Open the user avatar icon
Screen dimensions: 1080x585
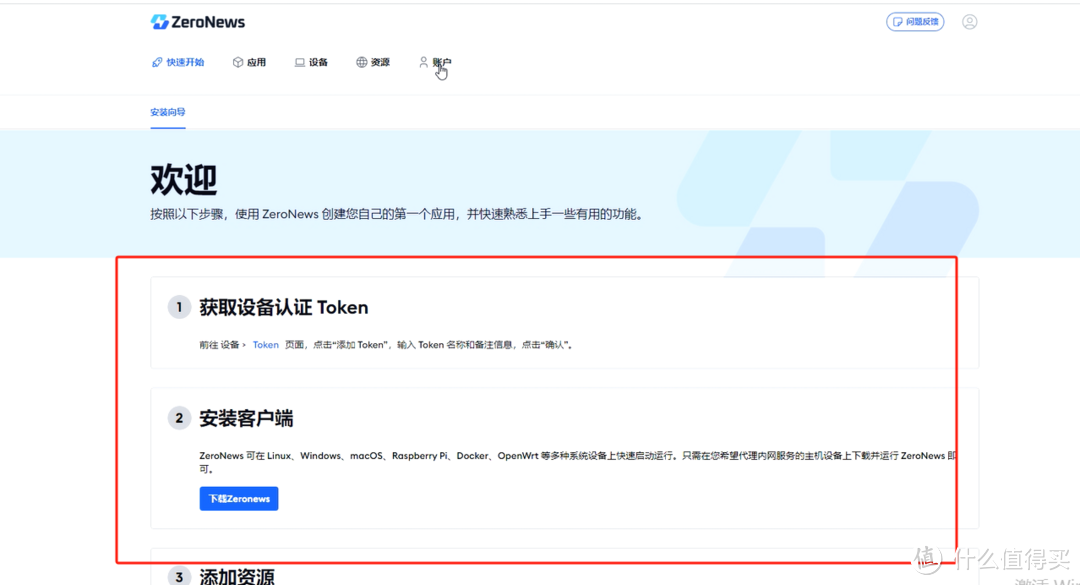click(969, 22)
